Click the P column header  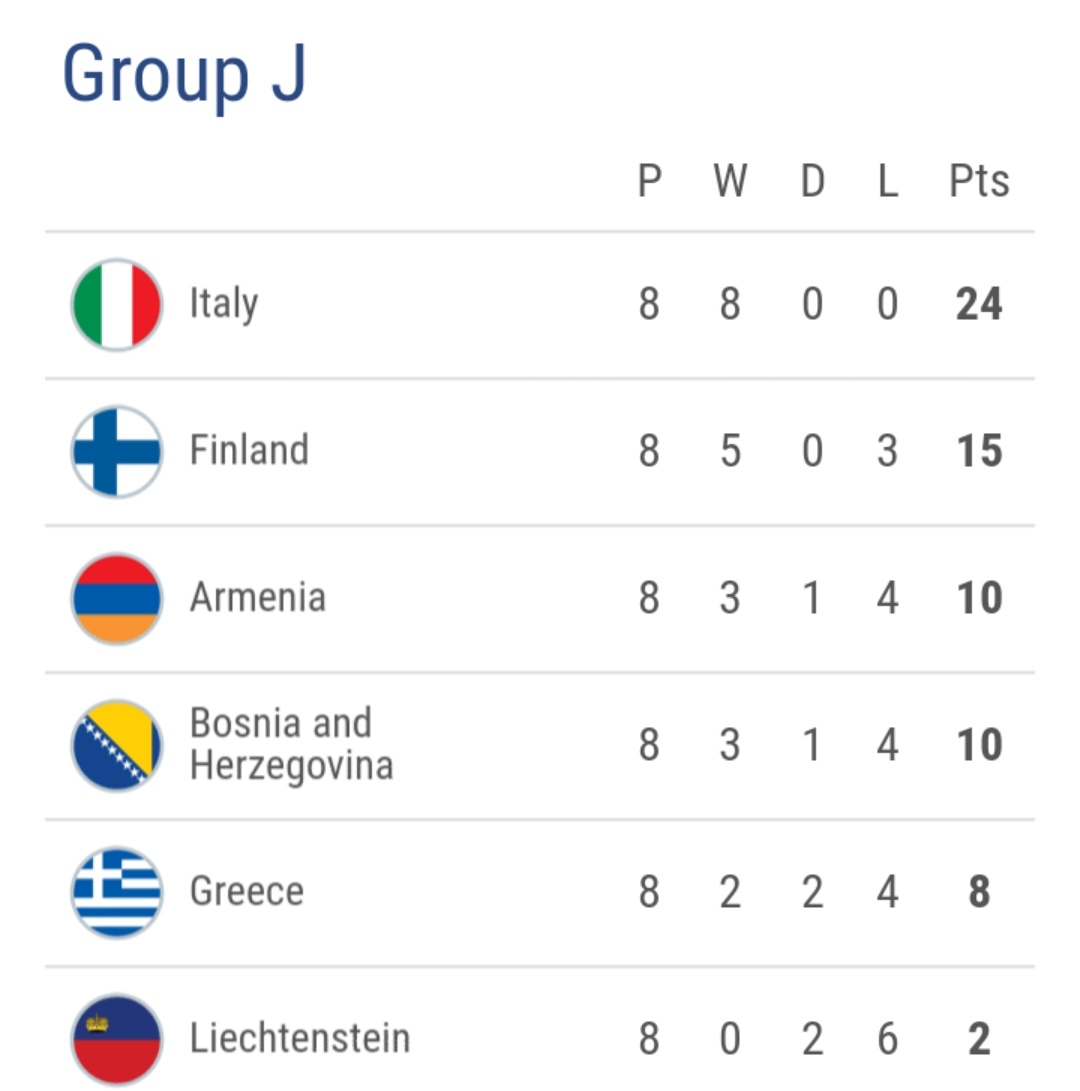pyautogui.click(x=649, y=182)
